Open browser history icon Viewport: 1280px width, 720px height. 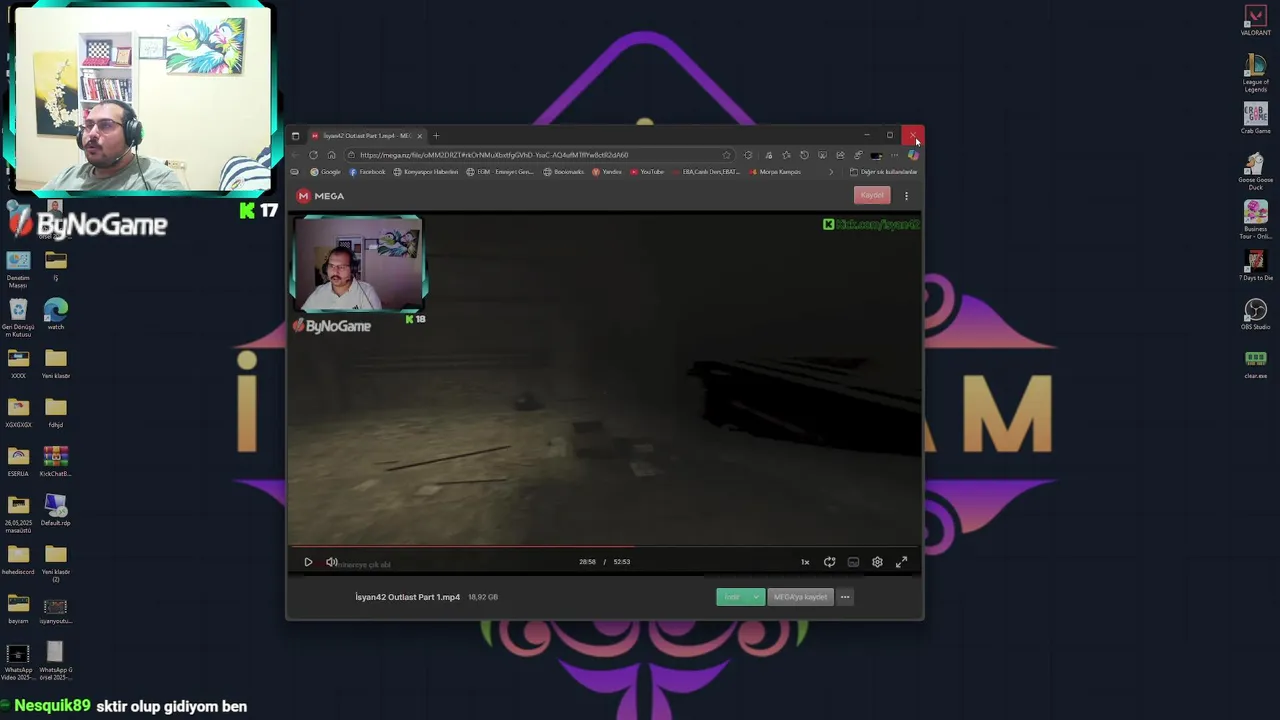tap(804, 155)
